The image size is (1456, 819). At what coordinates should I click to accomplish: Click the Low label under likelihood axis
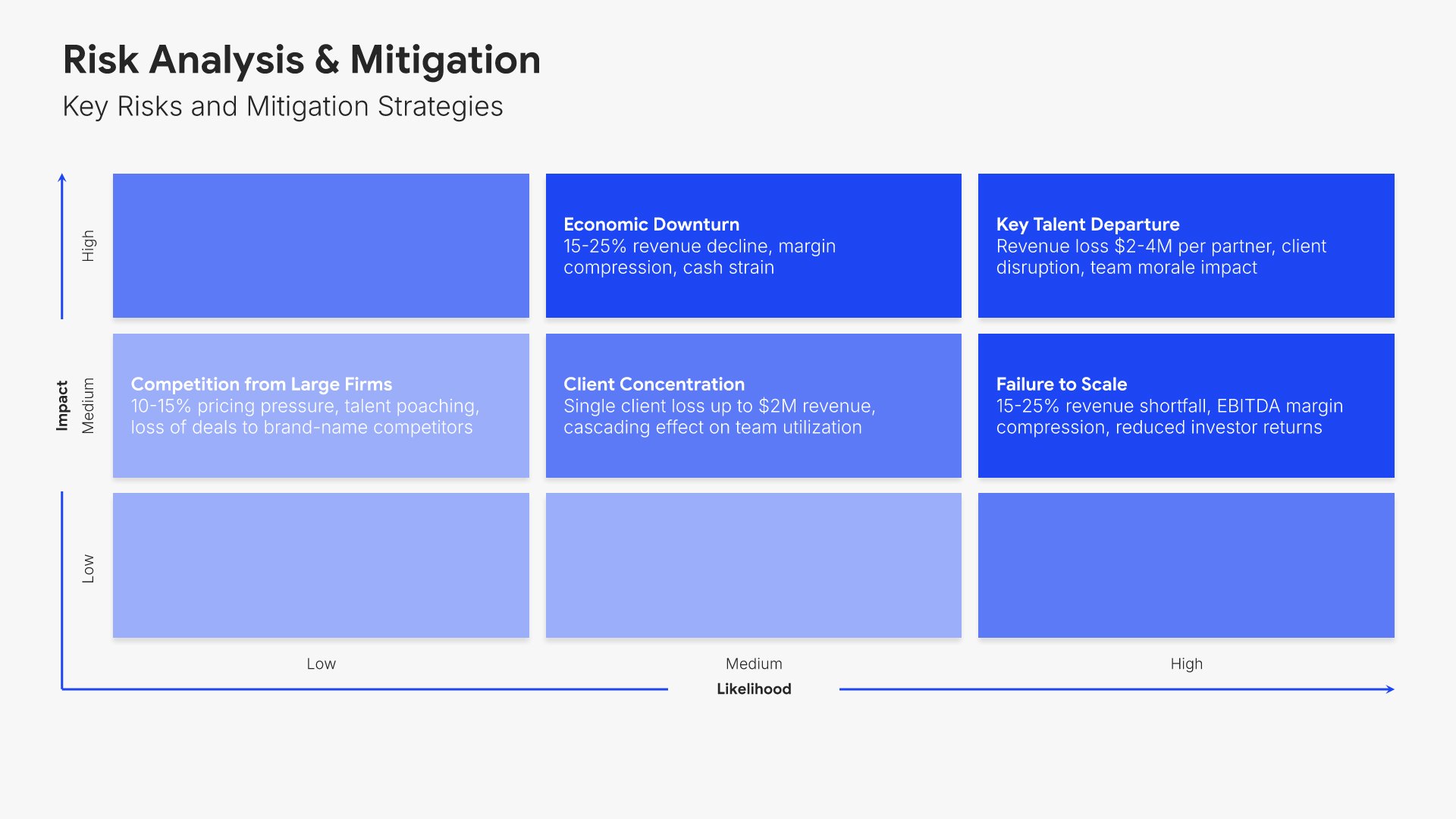click(321, 664)
